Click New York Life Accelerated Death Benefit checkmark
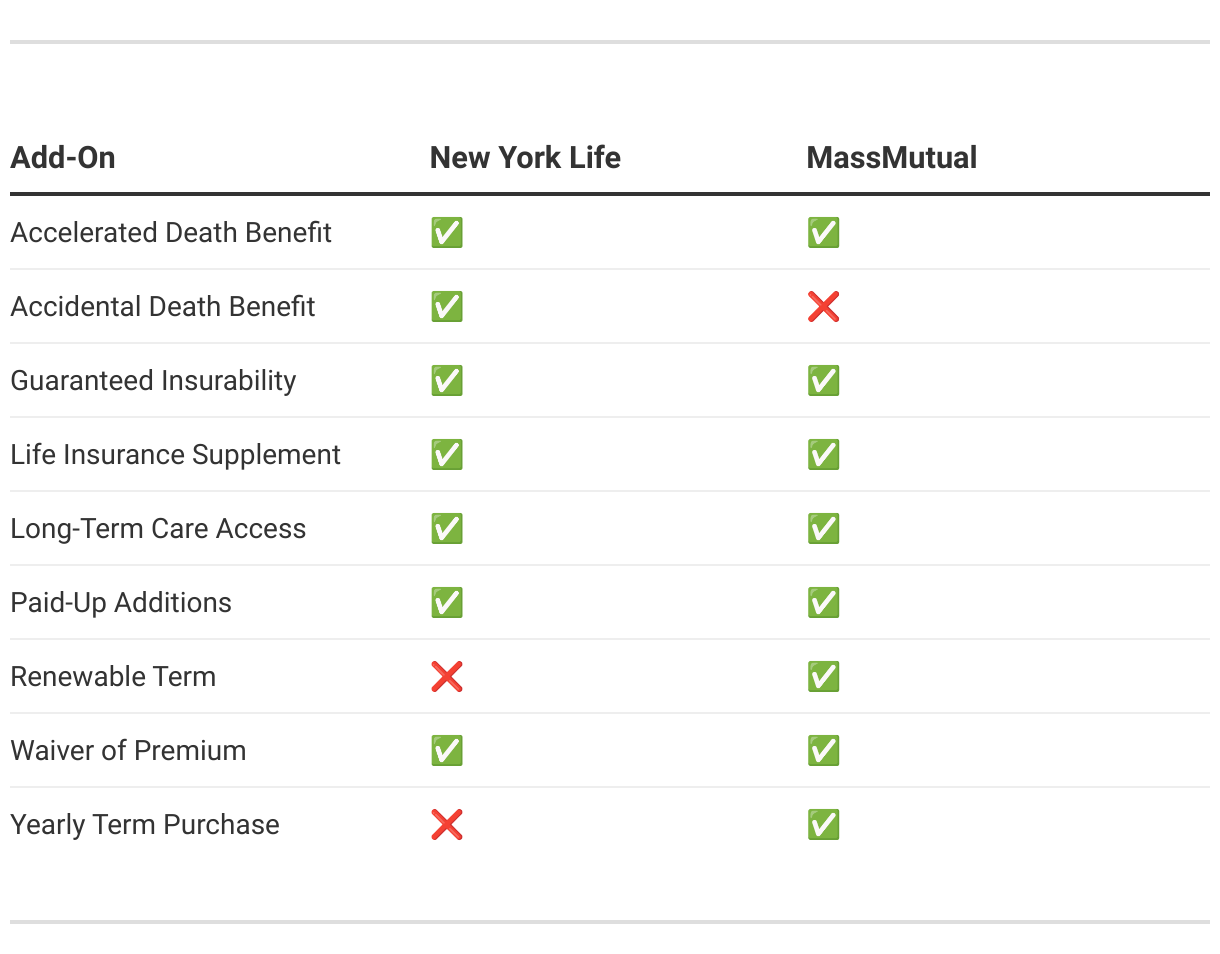The width and height of the screenshot is (1220, 954). (447, 233)
